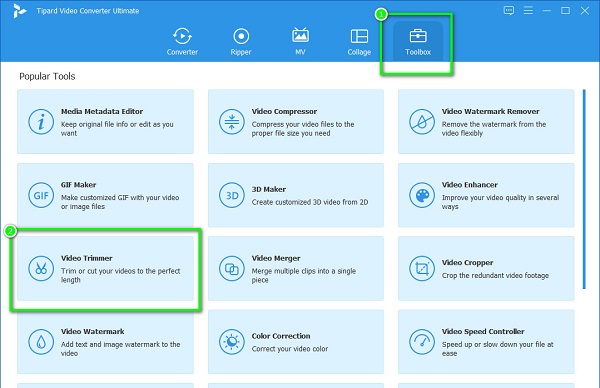Click the GIF Maker icon
This screenshot has height=388, width=600.
(x=41, y=195)
